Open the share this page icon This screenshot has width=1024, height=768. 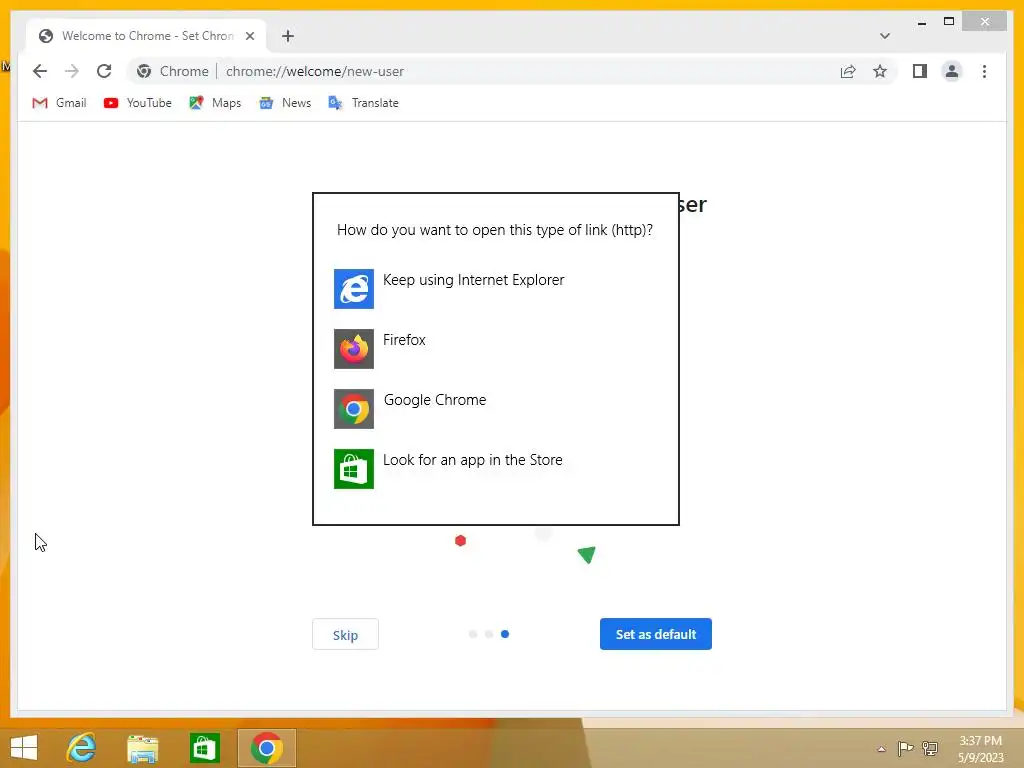click(848, 71)
